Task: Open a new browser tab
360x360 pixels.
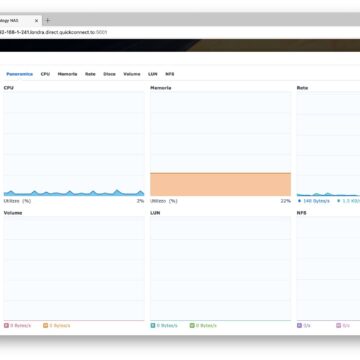Action: pos(48,21)
